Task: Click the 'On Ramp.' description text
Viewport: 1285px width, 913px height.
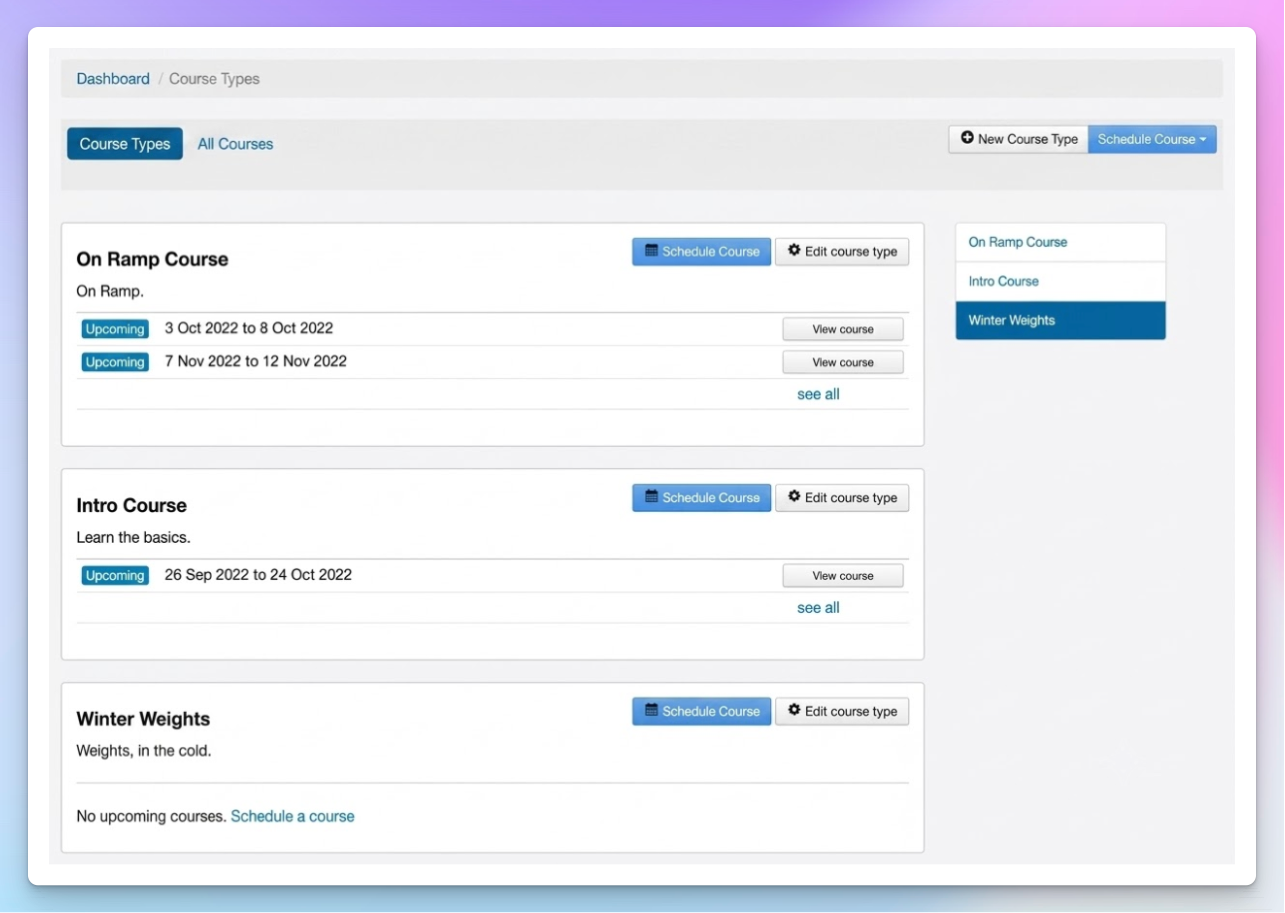Action: click(110, 291)
